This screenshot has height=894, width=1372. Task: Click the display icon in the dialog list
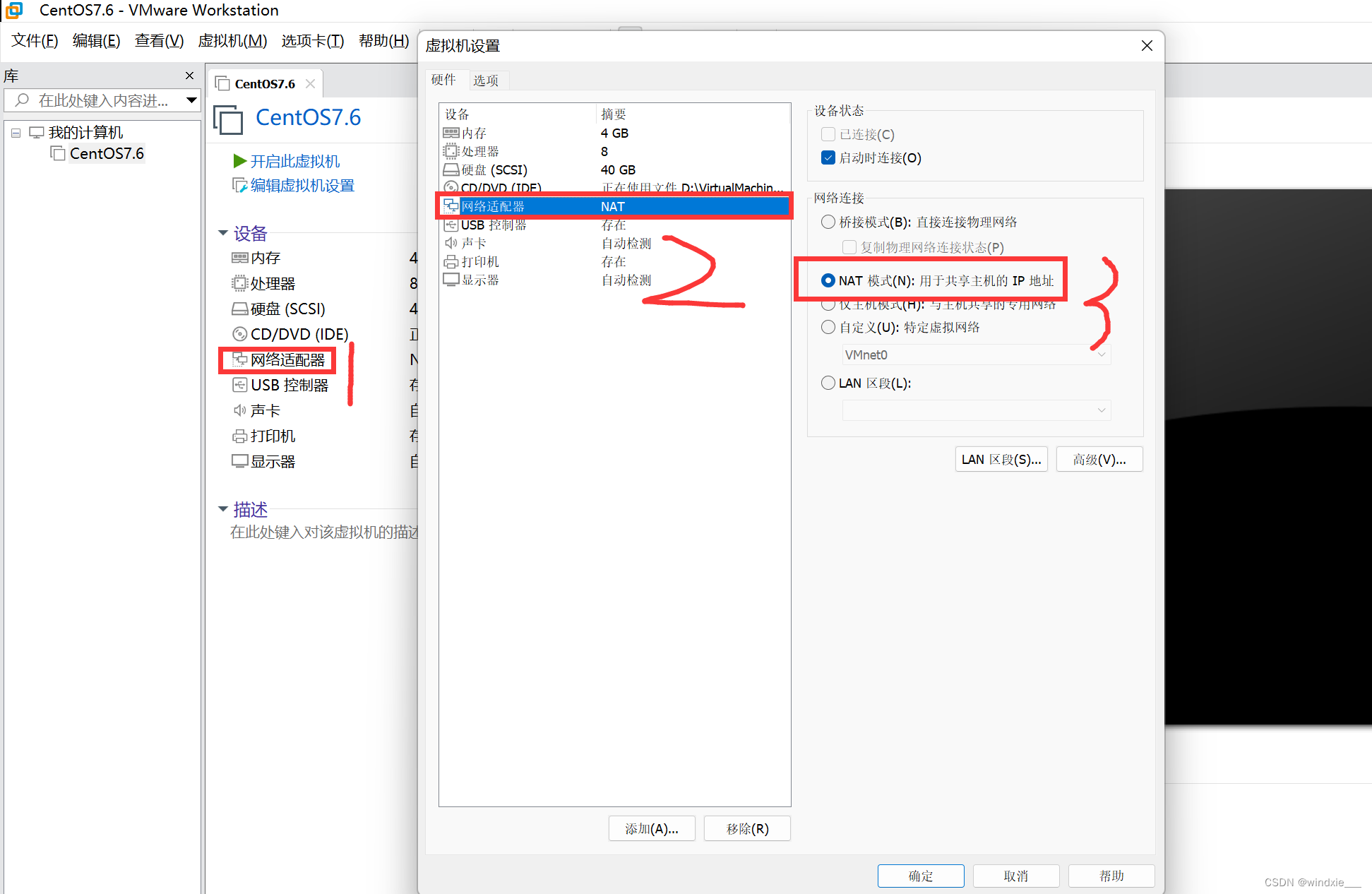pos(451,280)
